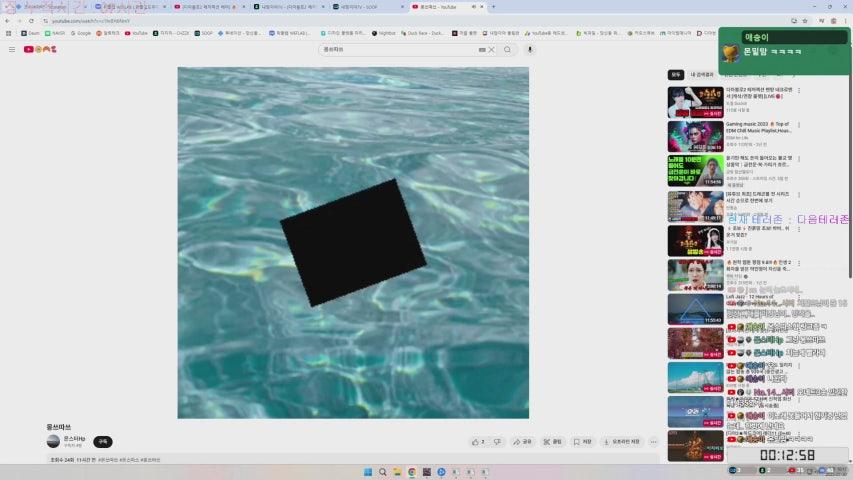
Task: Open the green 11:54:56 video thumbnail
Action: pyautogui.click(x=695, y=171)
